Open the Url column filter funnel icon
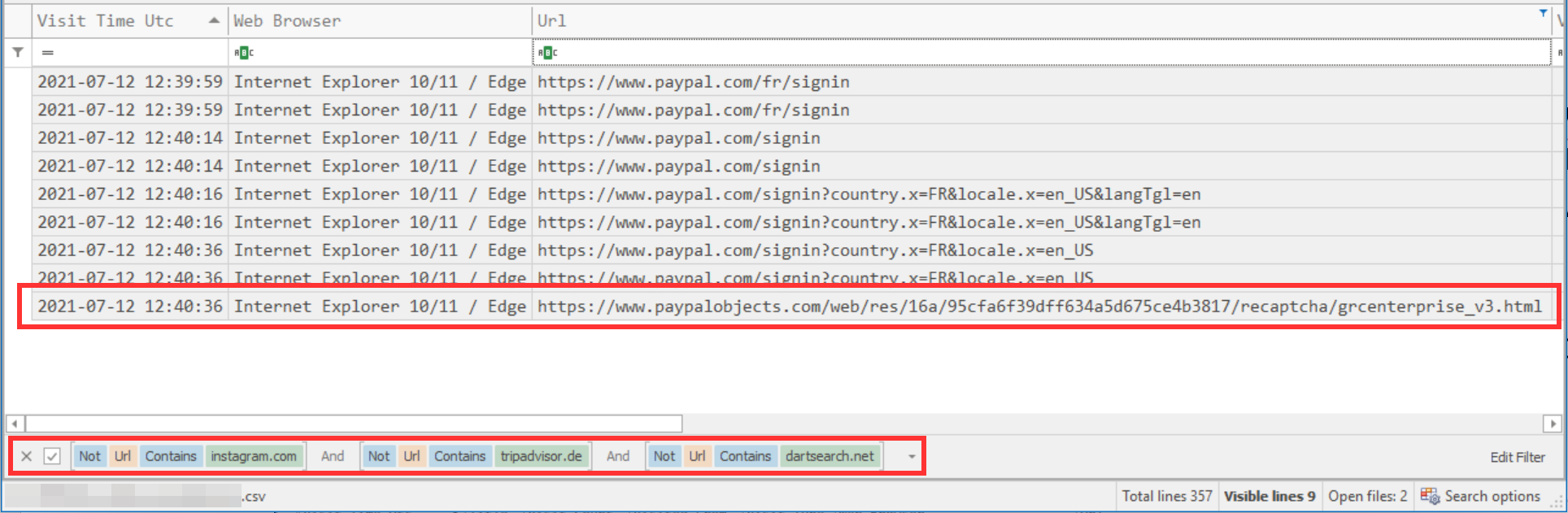1568x513 pixels. click(1543, 12)
